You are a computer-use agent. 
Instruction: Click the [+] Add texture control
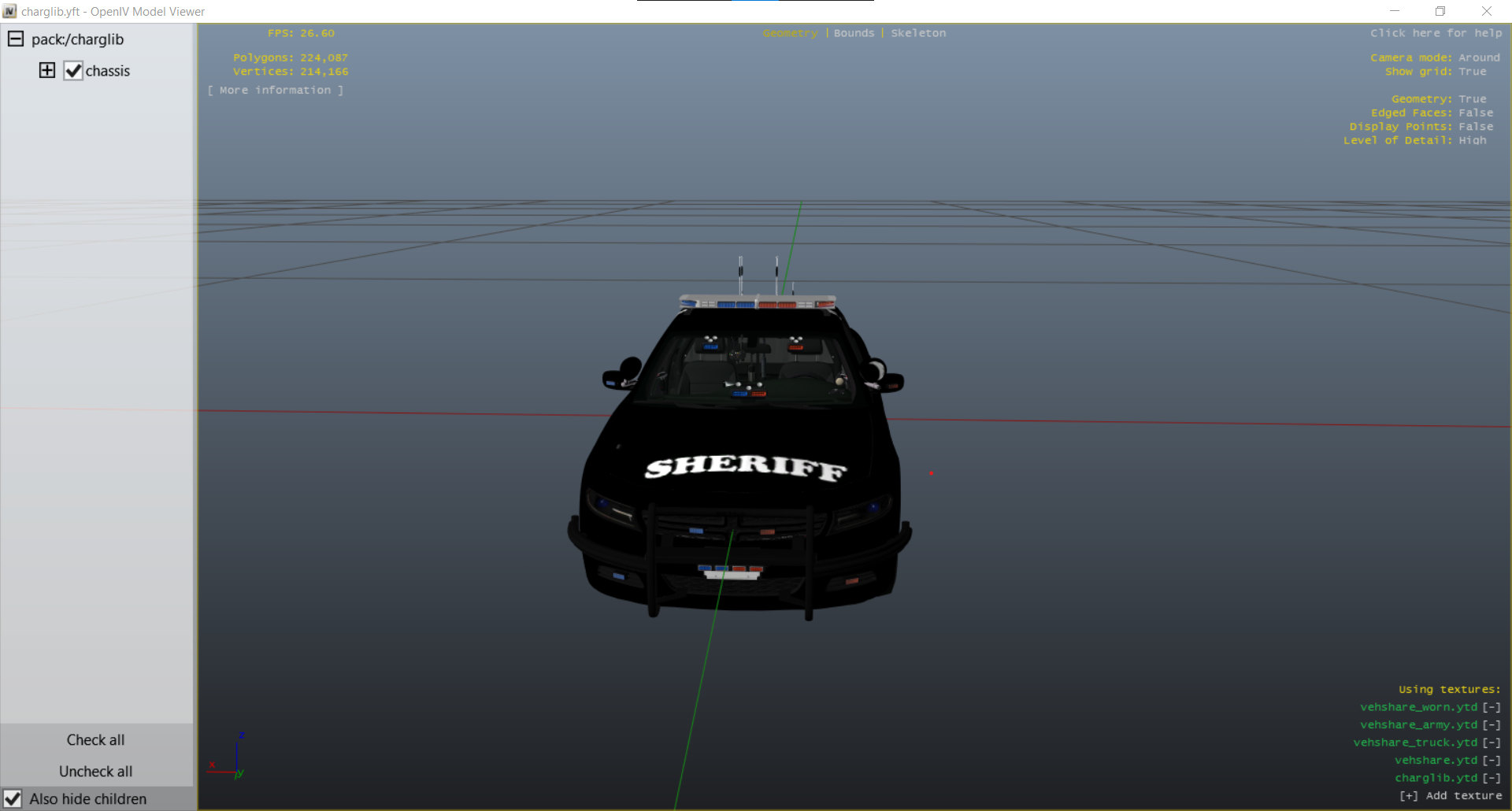(1450, 796)
